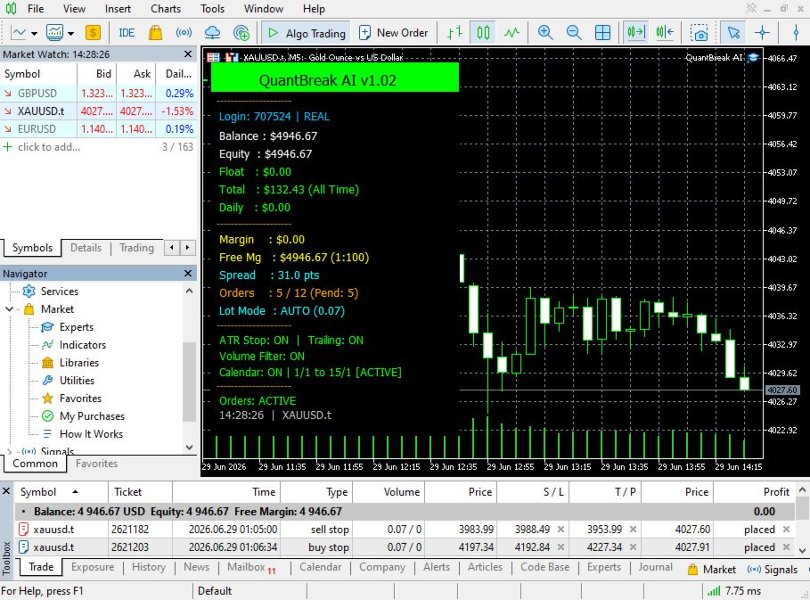Viewport: 810px width, 600px height.
Task: Select the candlestick chart type icon
Action: point(483,33)
